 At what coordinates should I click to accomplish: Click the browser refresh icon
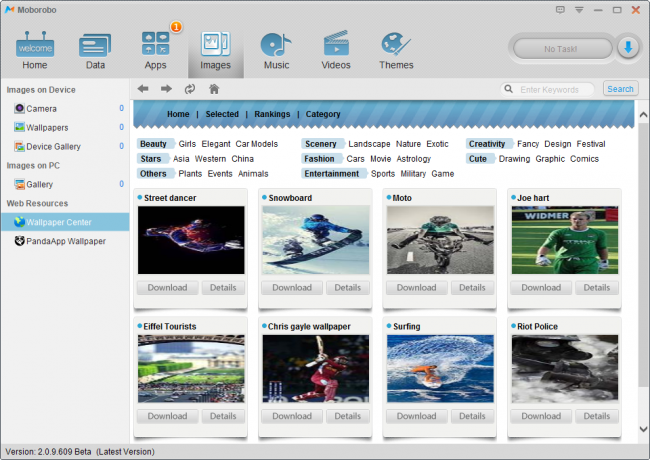190,89
